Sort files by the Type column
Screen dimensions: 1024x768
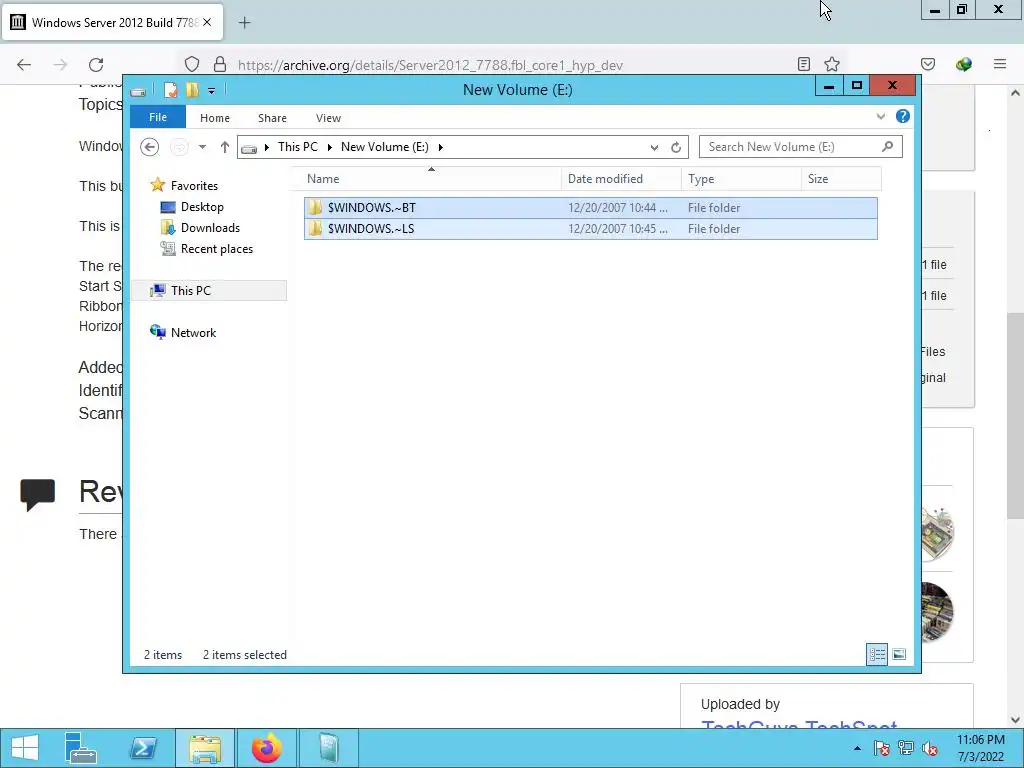click(741, 179)
